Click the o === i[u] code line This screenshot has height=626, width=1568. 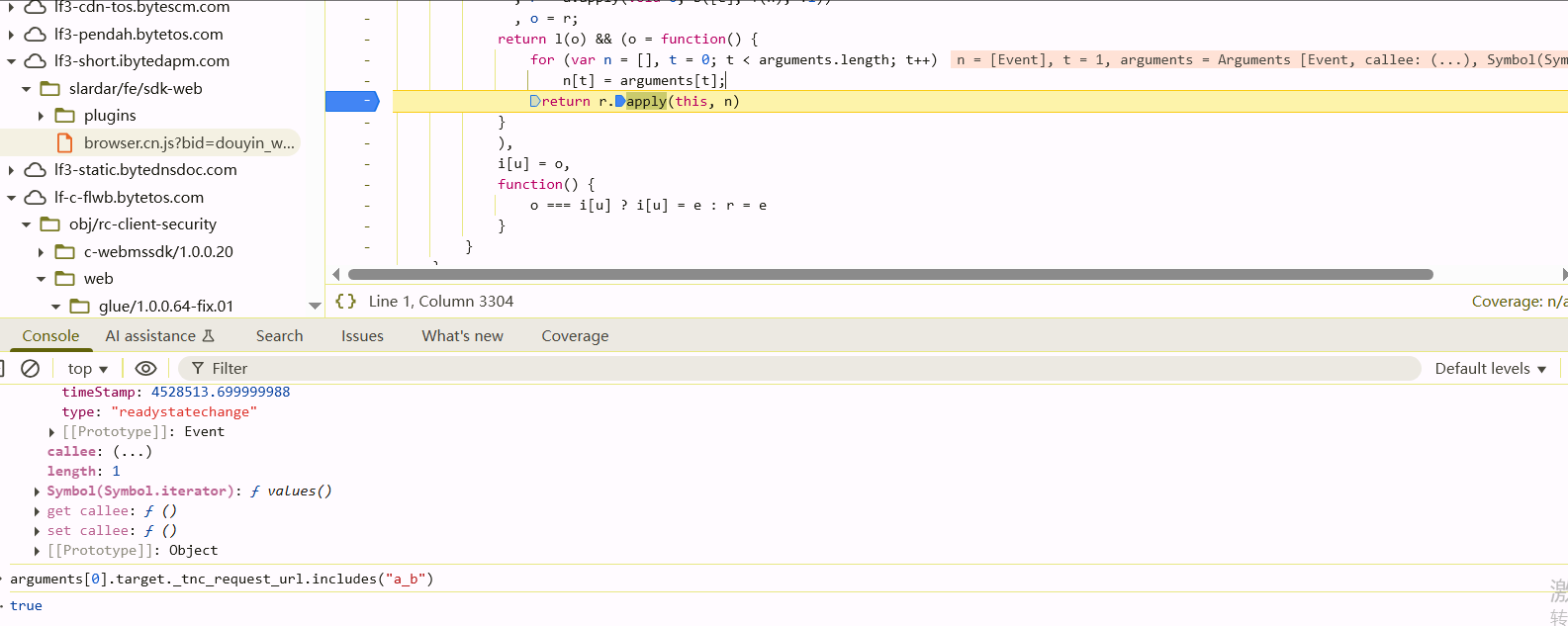pos(648,206)
